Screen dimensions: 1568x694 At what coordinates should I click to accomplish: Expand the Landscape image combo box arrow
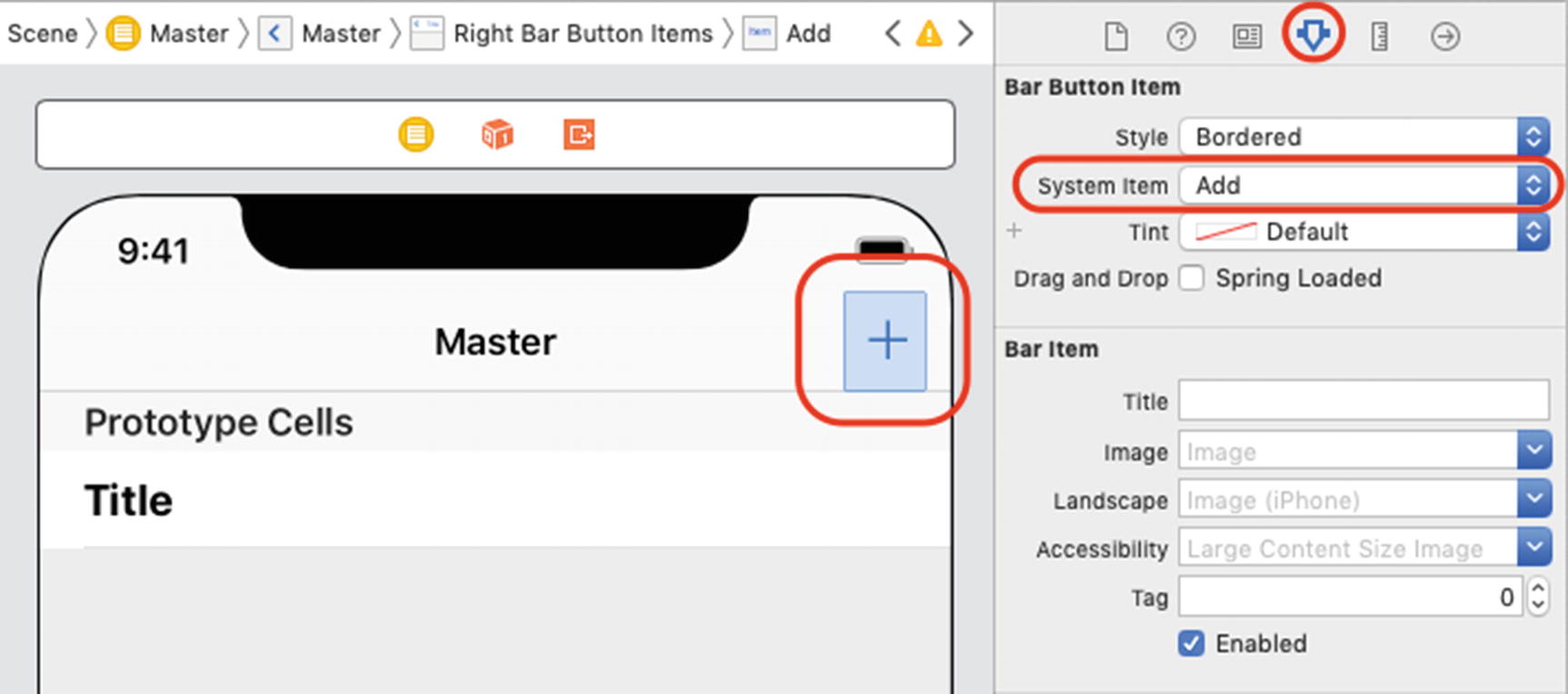click(1533, 499)
